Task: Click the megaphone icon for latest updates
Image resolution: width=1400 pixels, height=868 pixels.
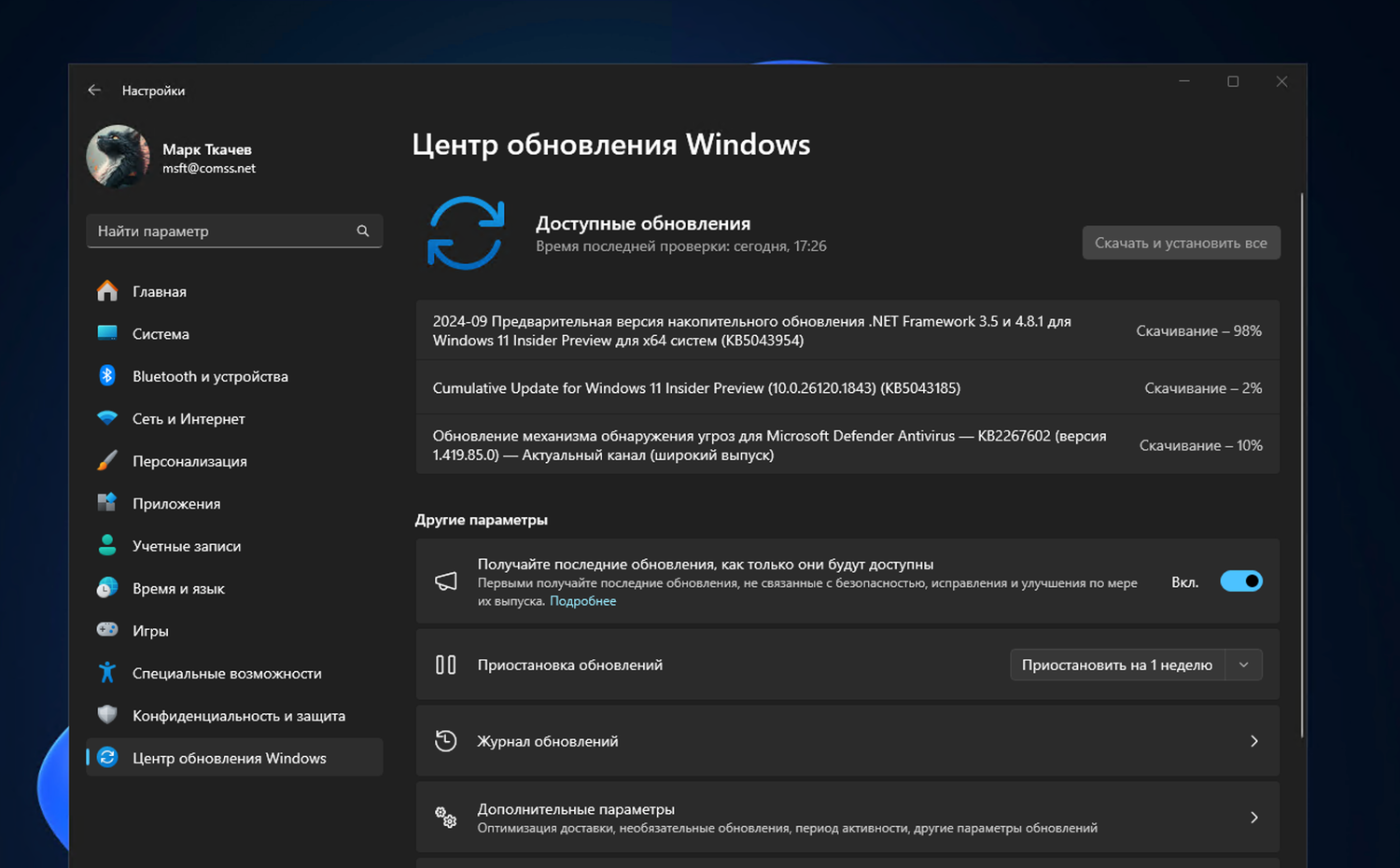Action: pos(446,581)
